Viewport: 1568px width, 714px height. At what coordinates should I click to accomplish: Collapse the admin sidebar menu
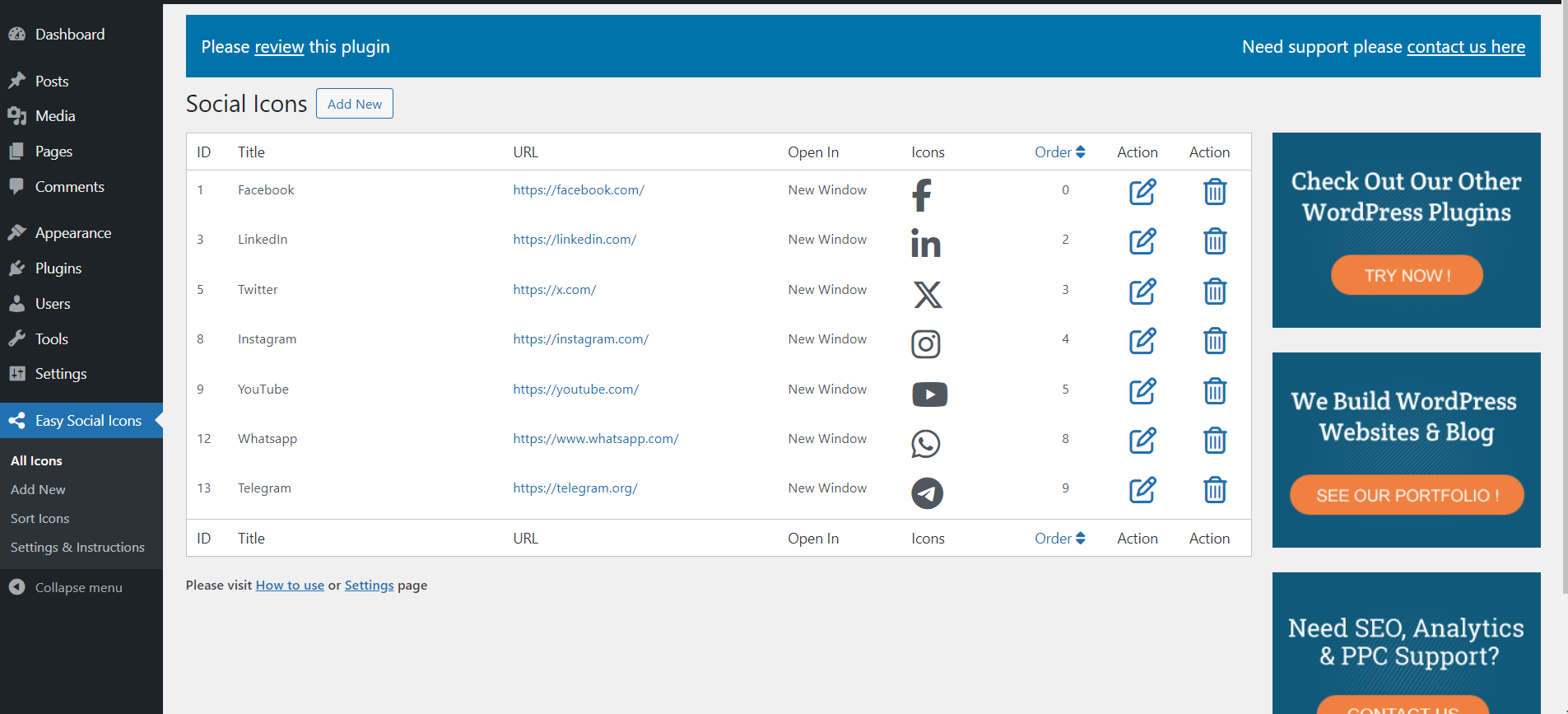click(78, 587)
